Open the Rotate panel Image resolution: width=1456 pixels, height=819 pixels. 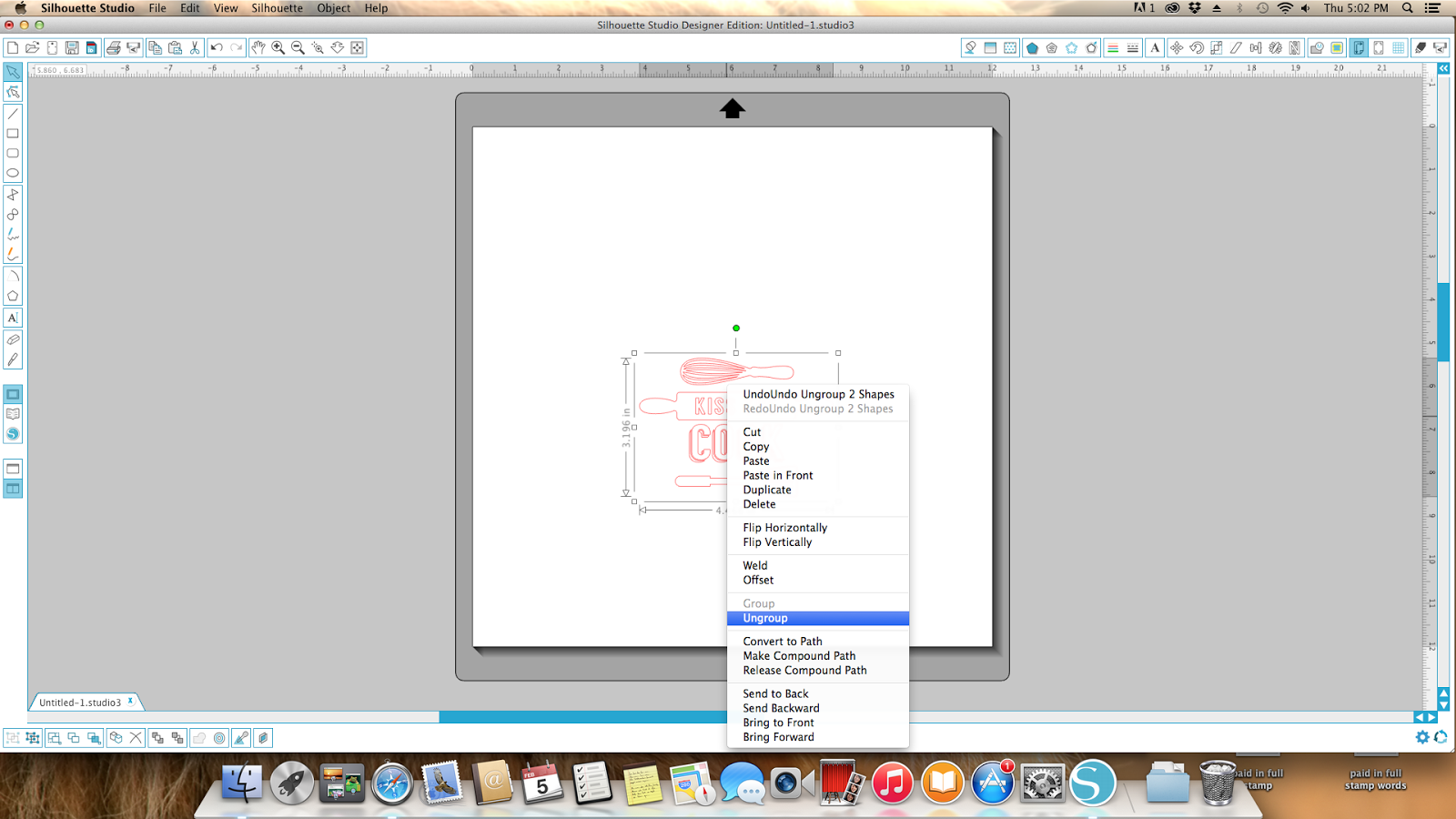pos(1197,47)
